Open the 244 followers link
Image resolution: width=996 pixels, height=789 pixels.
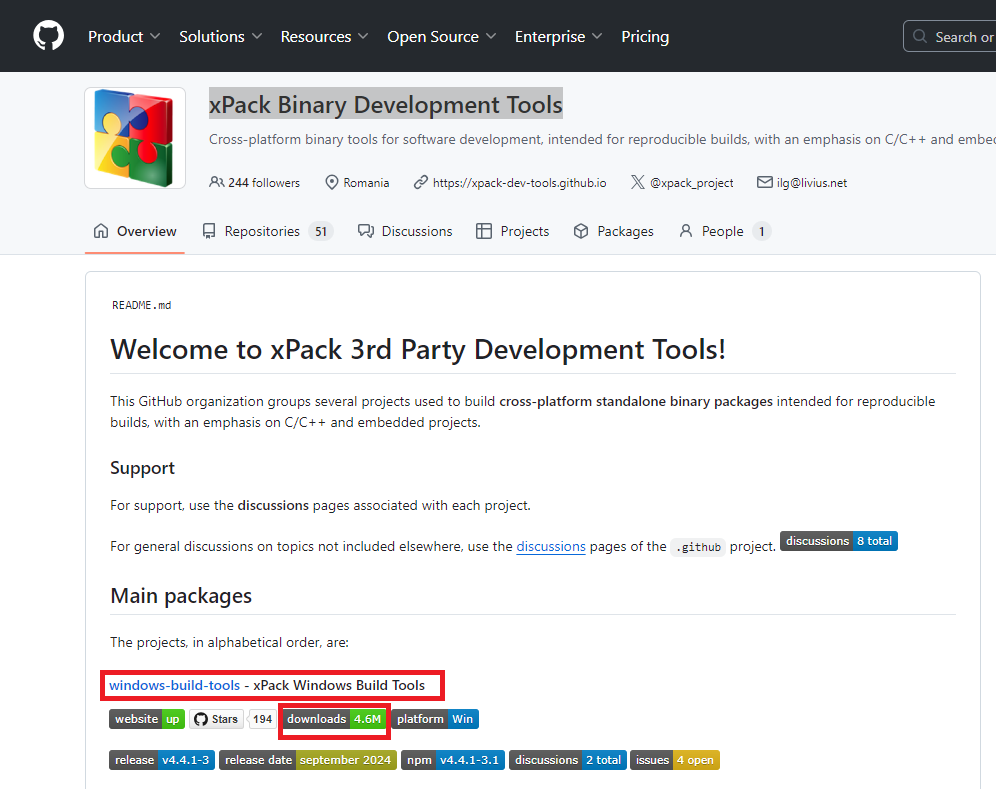tap(255, 183)
